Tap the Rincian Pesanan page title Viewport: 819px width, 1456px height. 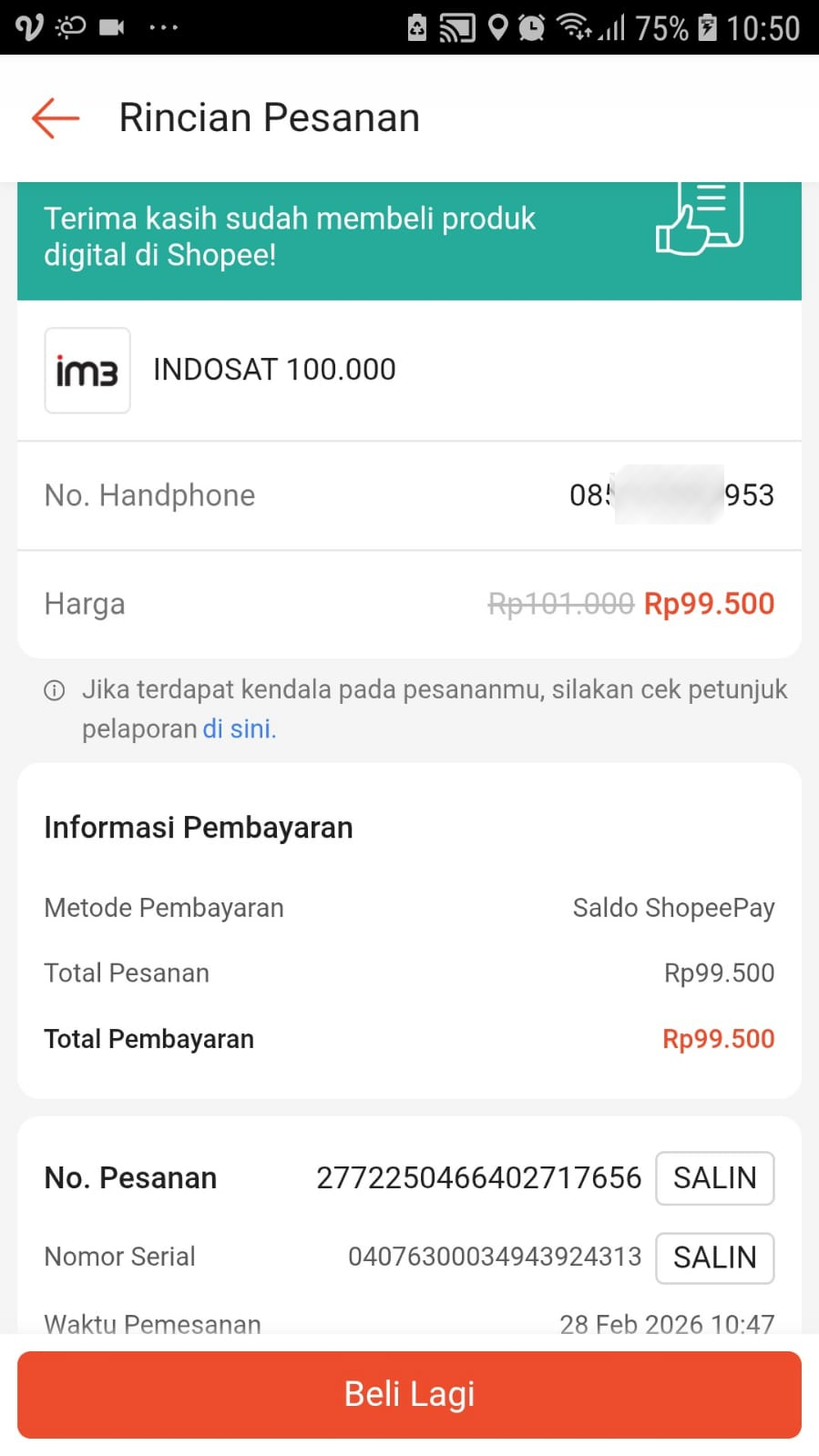(x=269, y=118)
